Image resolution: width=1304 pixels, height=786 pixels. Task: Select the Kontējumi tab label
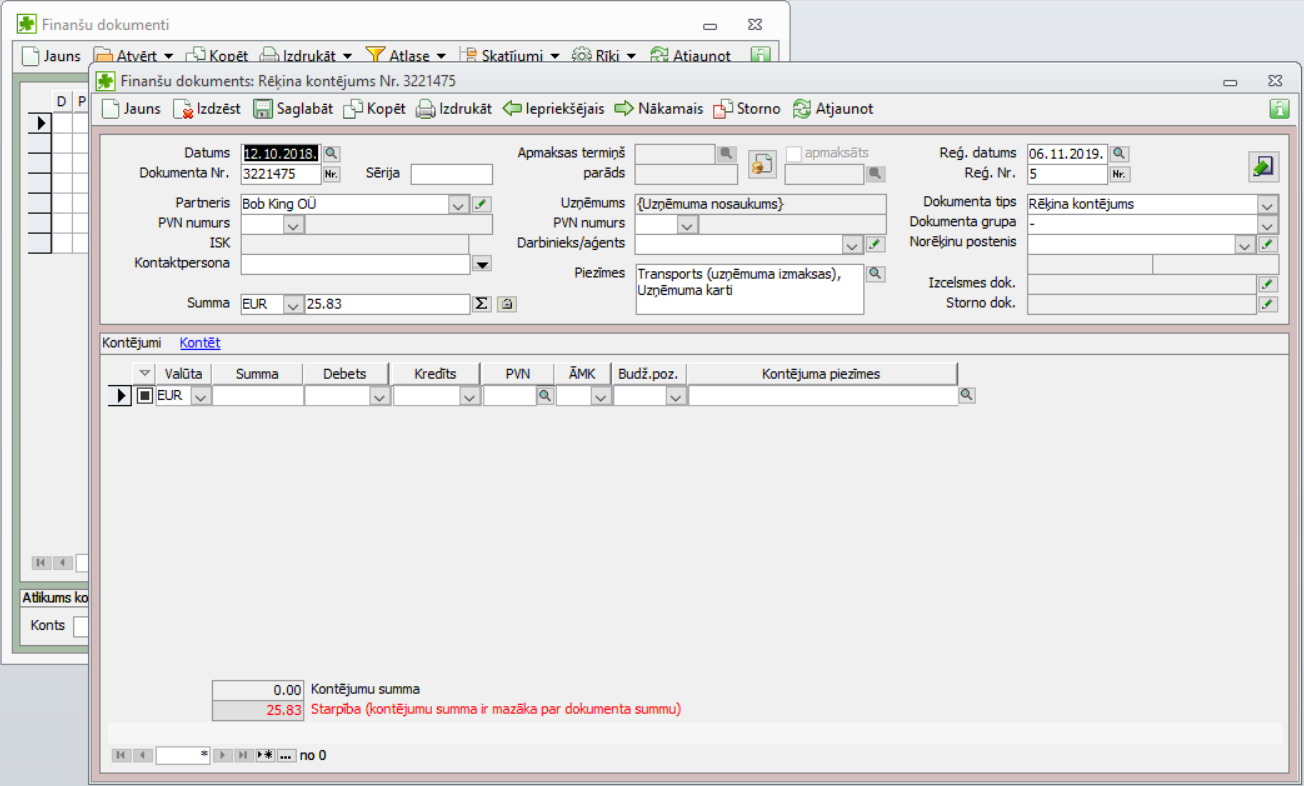pyautogui.click(x=132, y=342)
